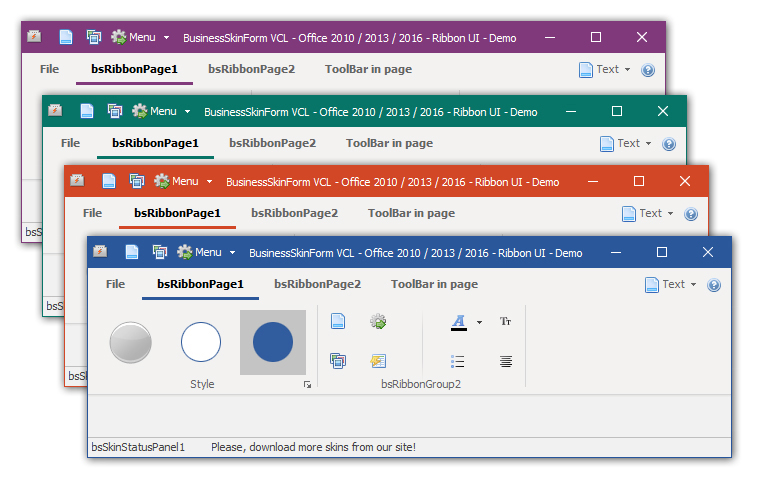Image resolution: width=760 pixels, height=482 pixels.
Task: Click the cascade windows icon in the purple window
Action: [94, 37]
